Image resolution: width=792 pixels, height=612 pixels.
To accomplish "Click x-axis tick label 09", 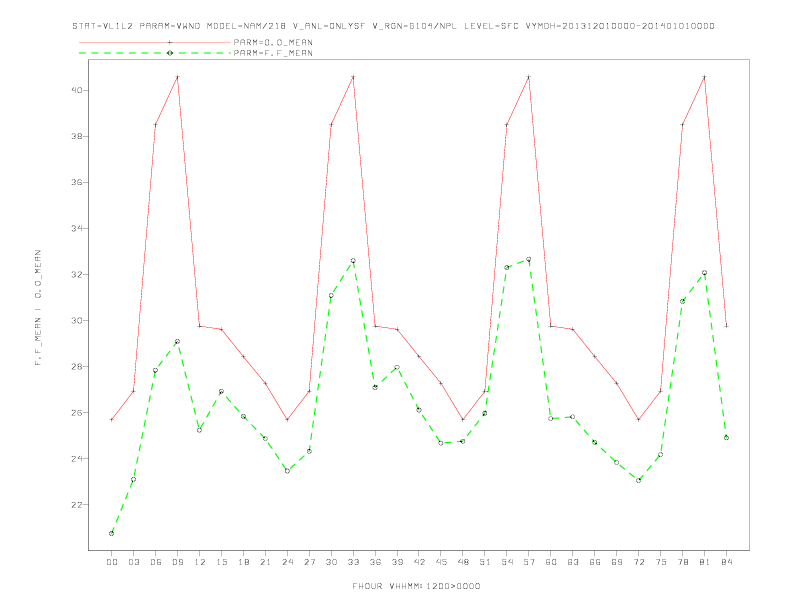I will pyautogui.click(x=177, y=562).
